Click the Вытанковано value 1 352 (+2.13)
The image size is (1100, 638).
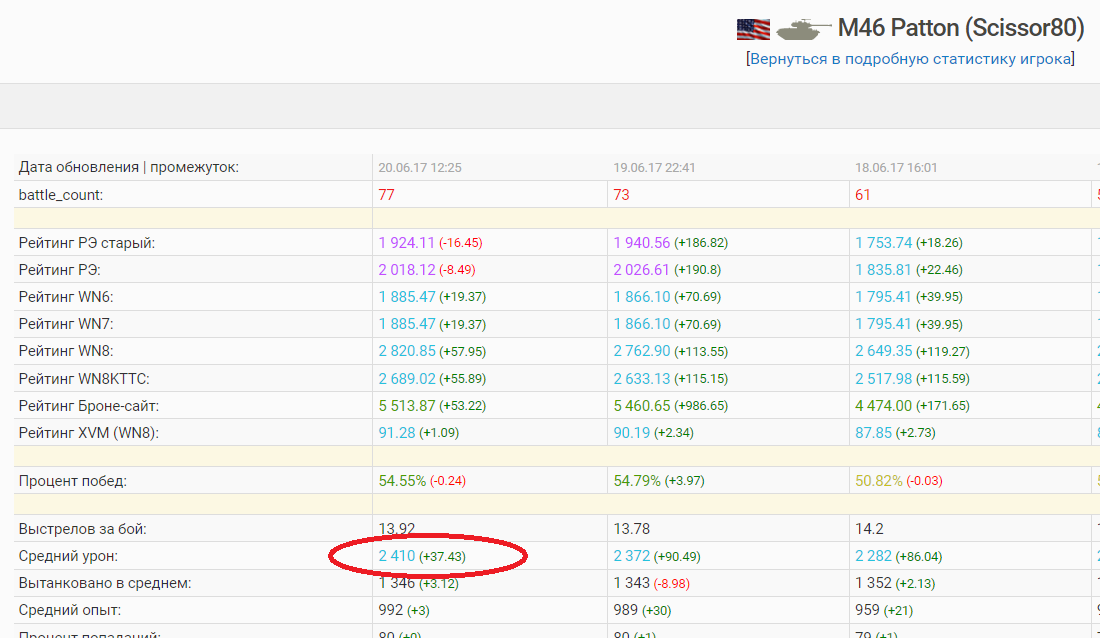coord(894,583)
